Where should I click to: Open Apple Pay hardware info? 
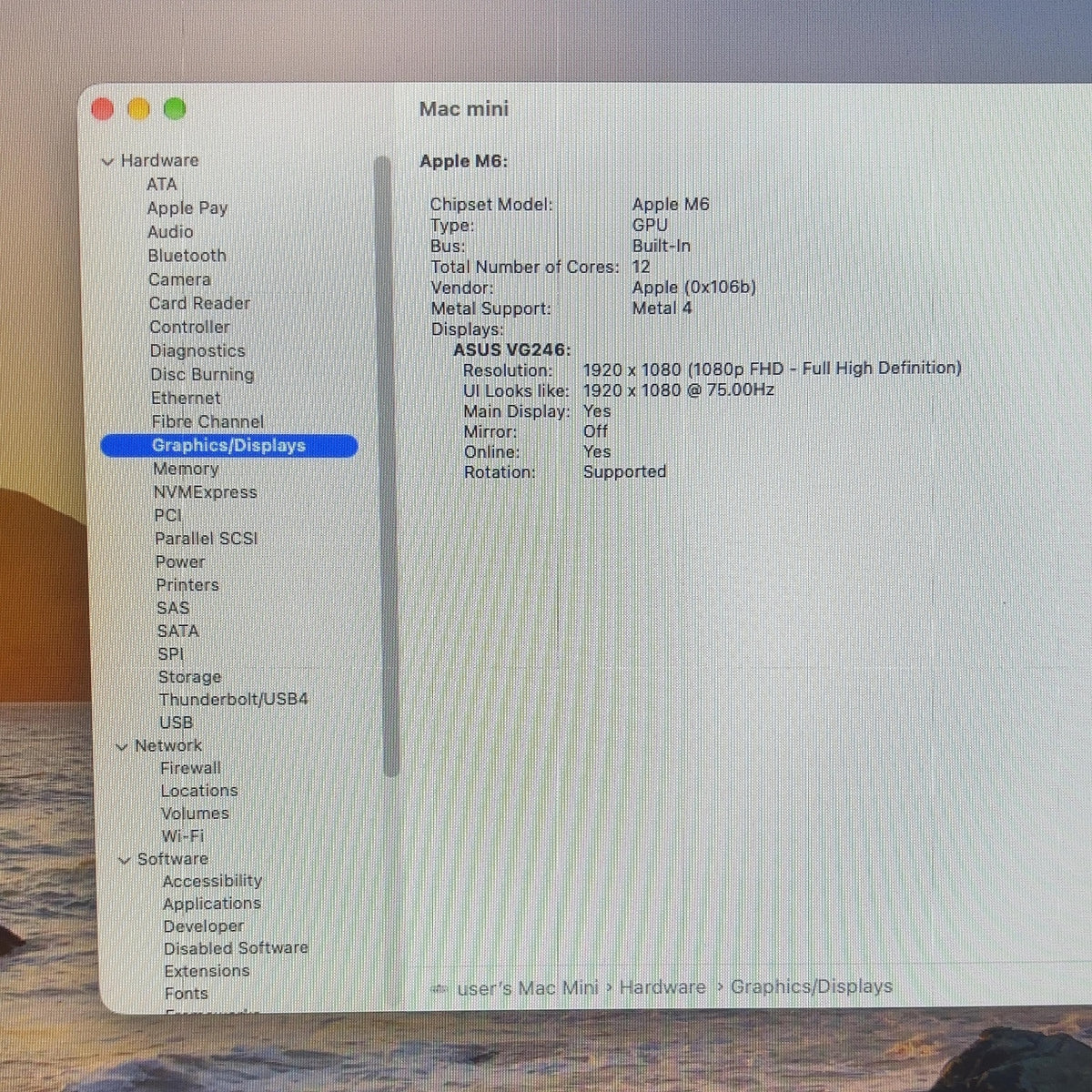187,207
